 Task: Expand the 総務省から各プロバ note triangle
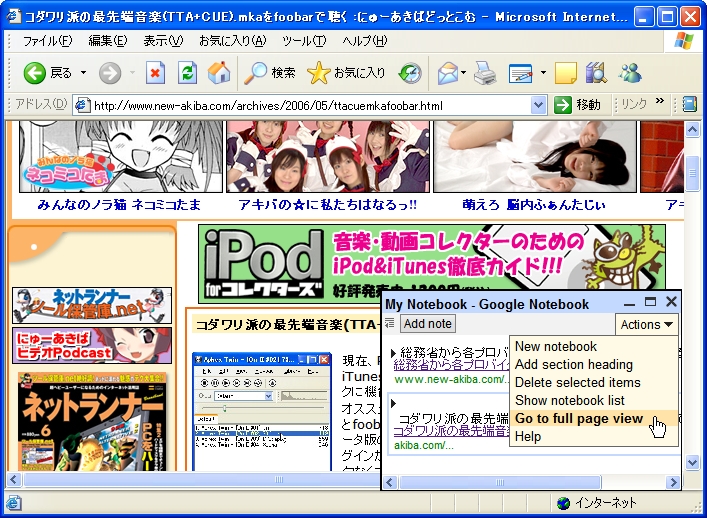393,352
